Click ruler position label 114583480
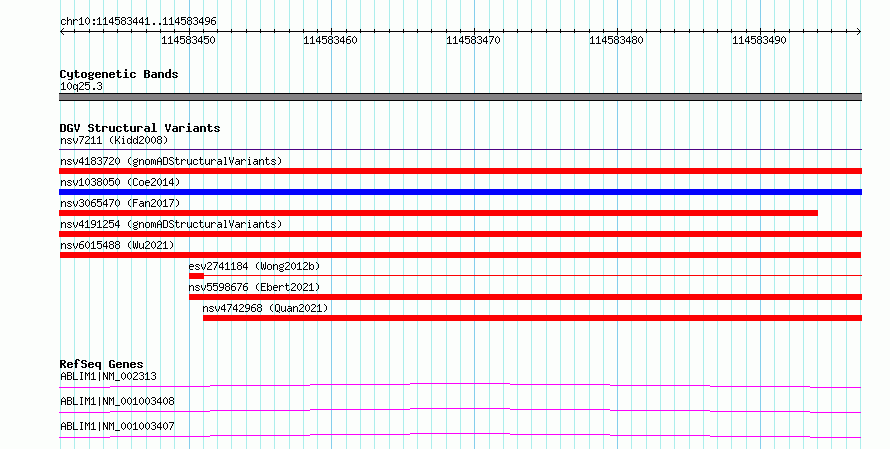Screen dimensions: 890x449 coord(616,40)
